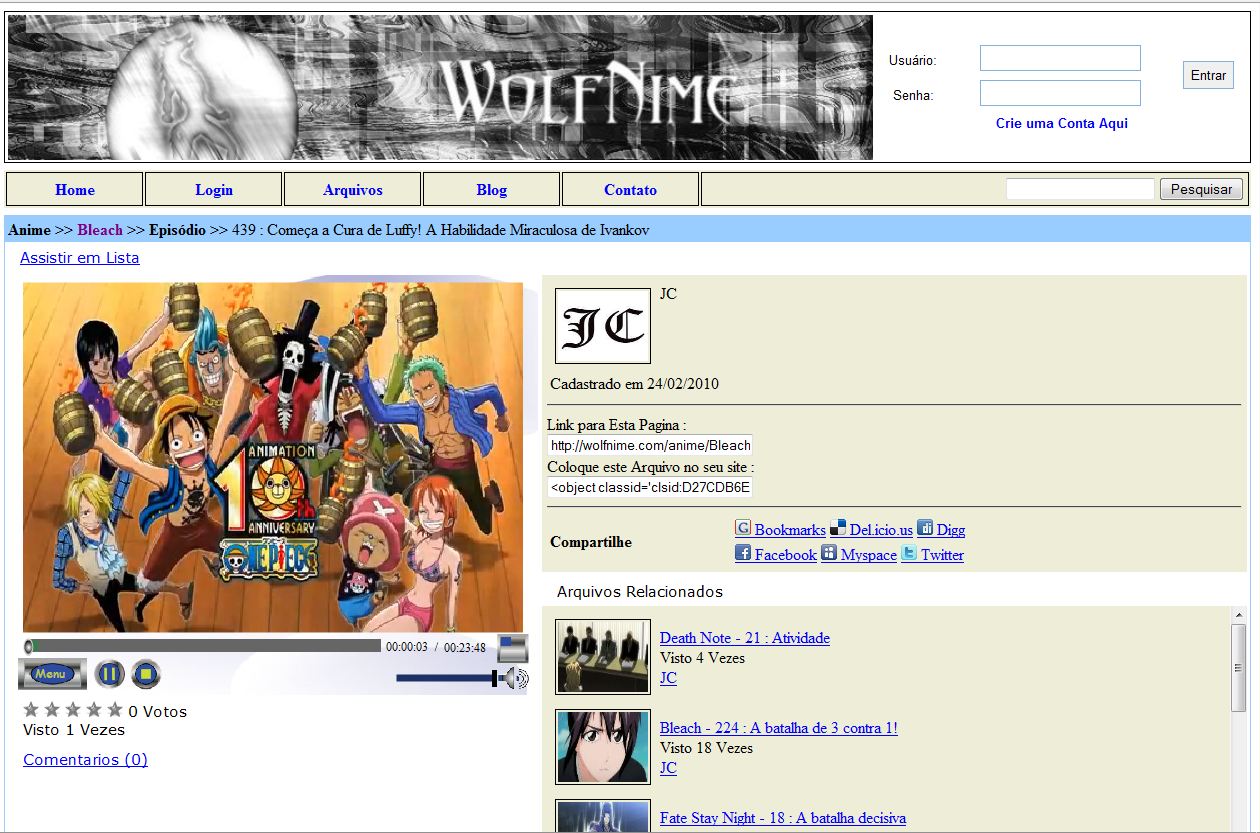This screenshot has height=833, width=1260.
Task: Click the Crie uma Conta Aqui link
Action: point(1061,123)
